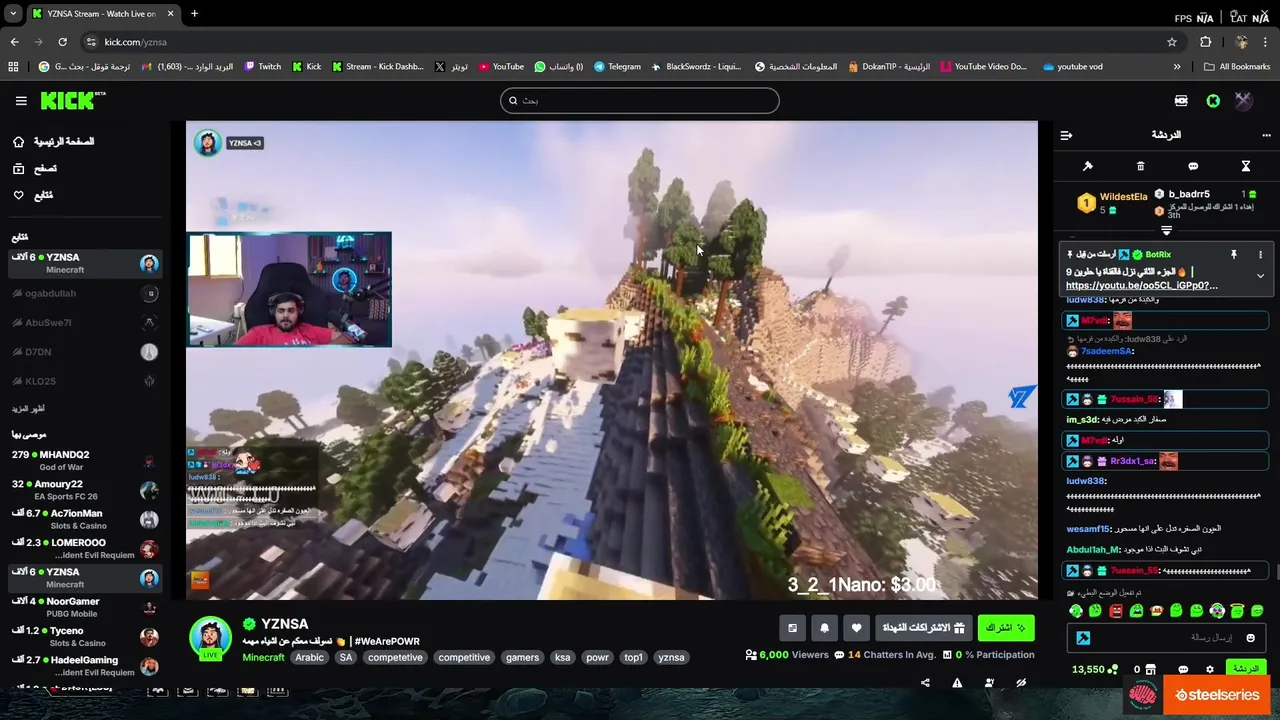Open the Telegram bookmark
Viewport: 1280px width, 720px height.
click(617, 67)
